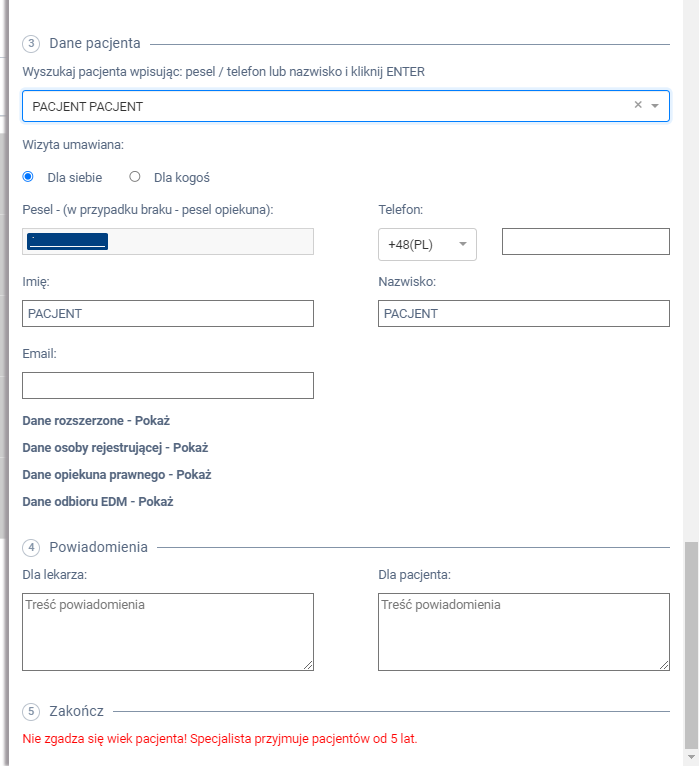
Task: Clear the selected patient with the × icon
Action: tap(638, 105)
